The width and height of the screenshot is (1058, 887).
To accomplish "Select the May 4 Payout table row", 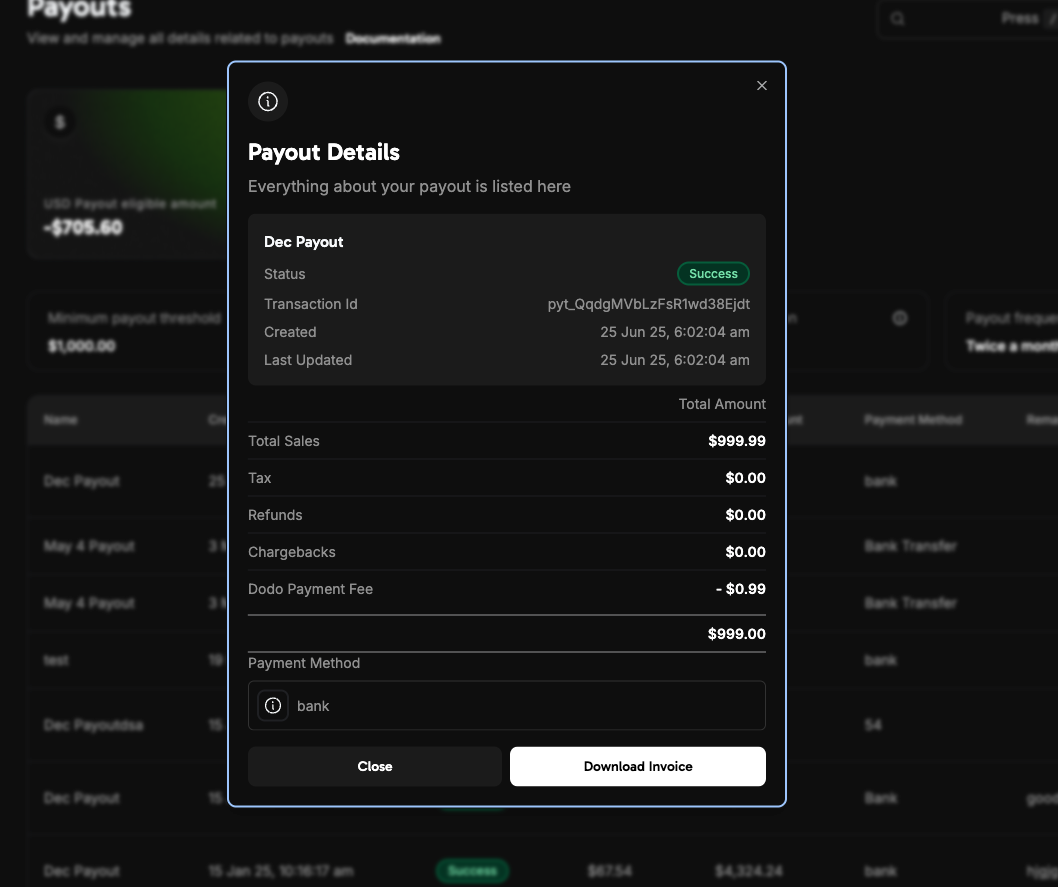I will (x=88, y=546).
